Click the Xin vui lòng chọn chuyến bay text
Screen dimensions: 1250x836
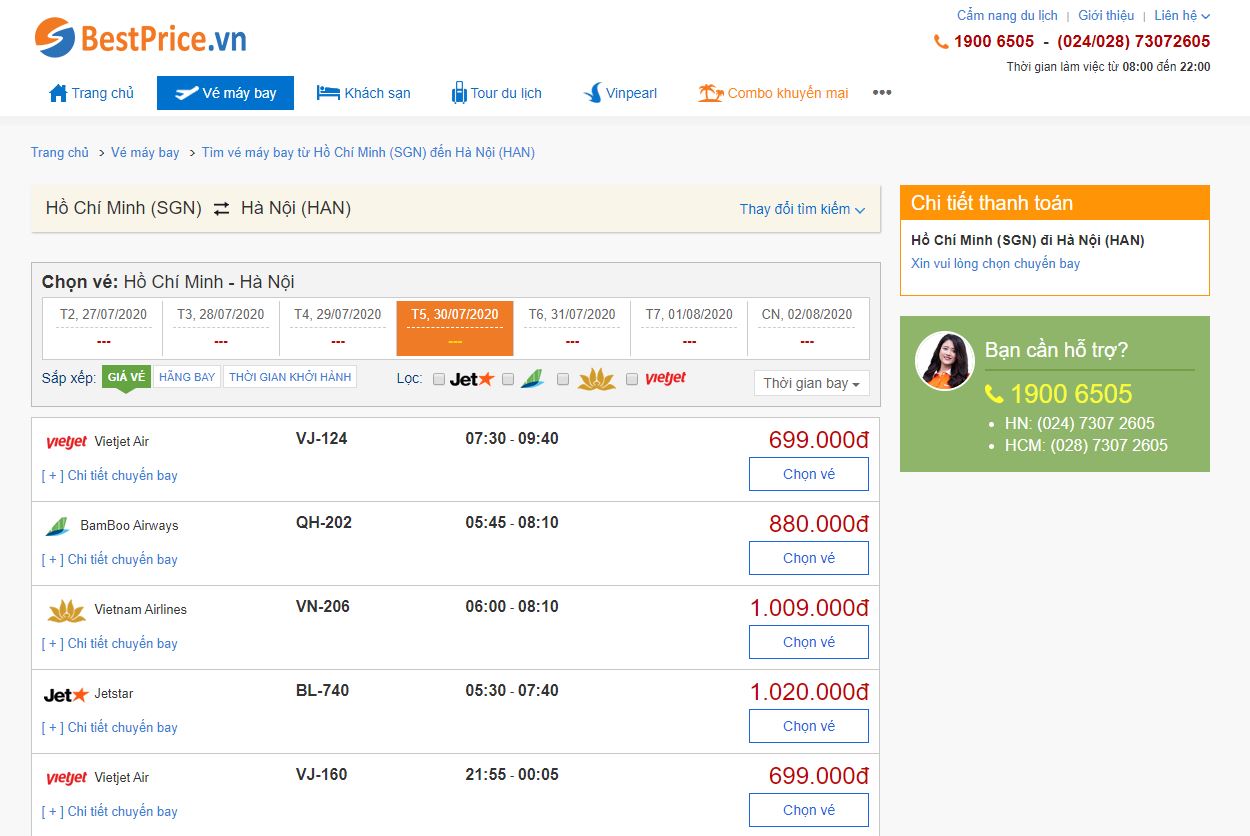pyautogui.click(x=995, y=264)
